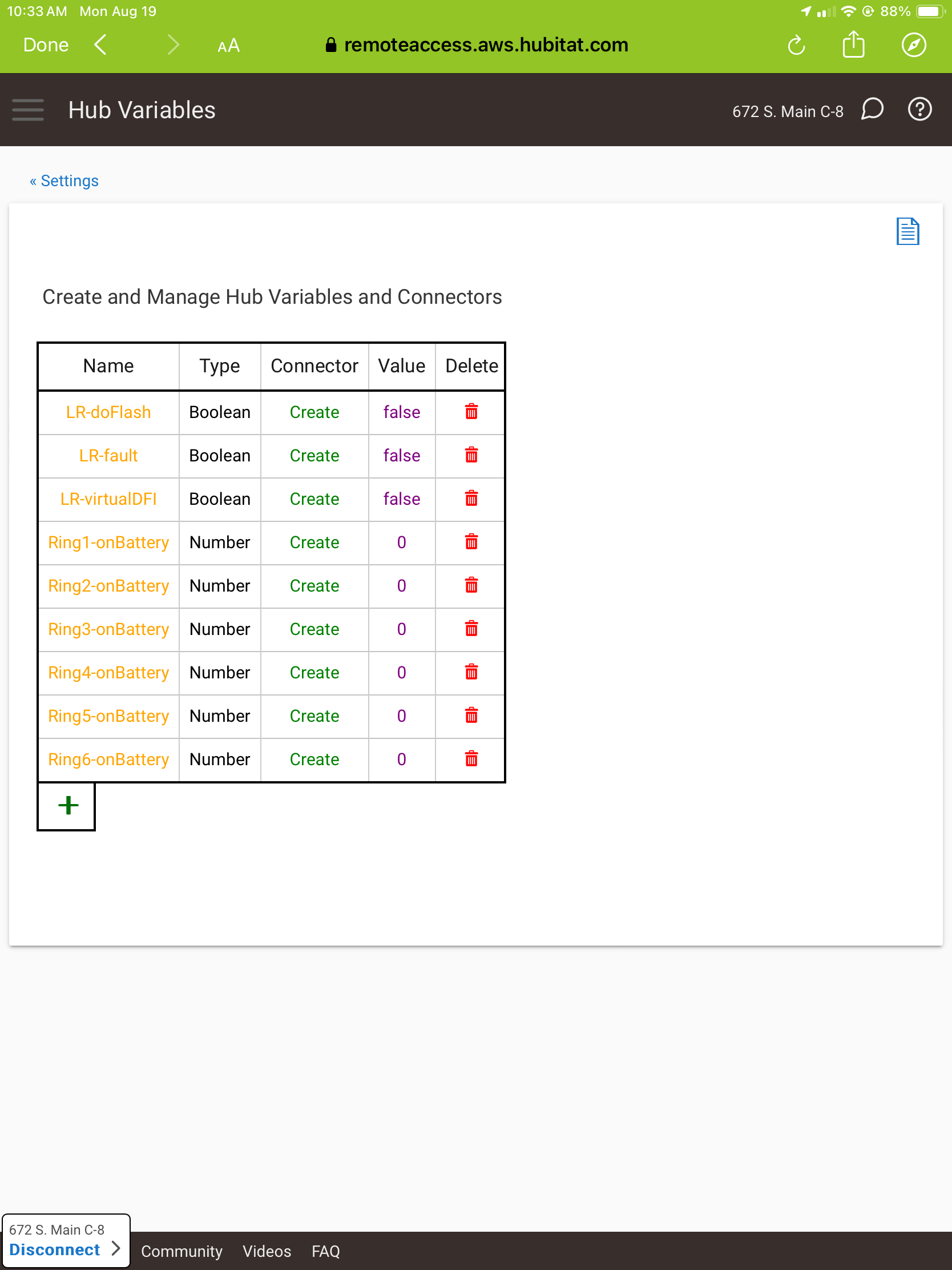952x1270 pixels.
Task: Go back to Settings
Action: pyautogui.click(x=64, y=181)
